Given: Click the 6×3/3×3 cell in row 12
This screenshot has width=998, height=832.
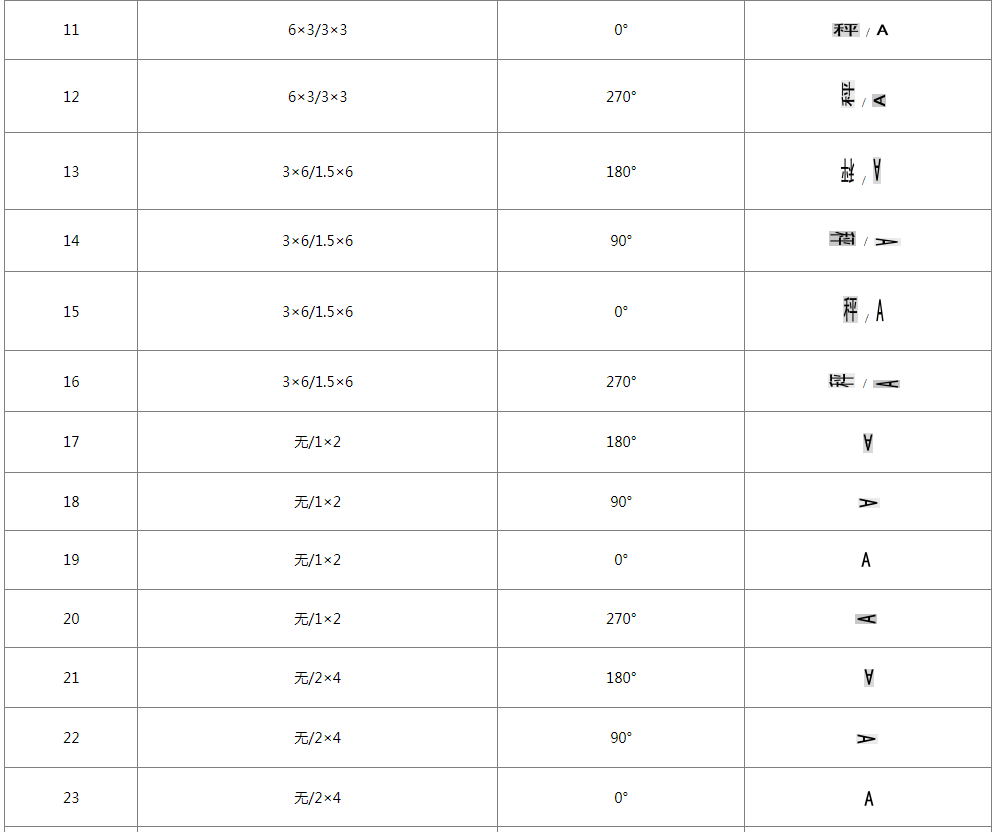Looking at the screenshot, I should tap(317, 97).
